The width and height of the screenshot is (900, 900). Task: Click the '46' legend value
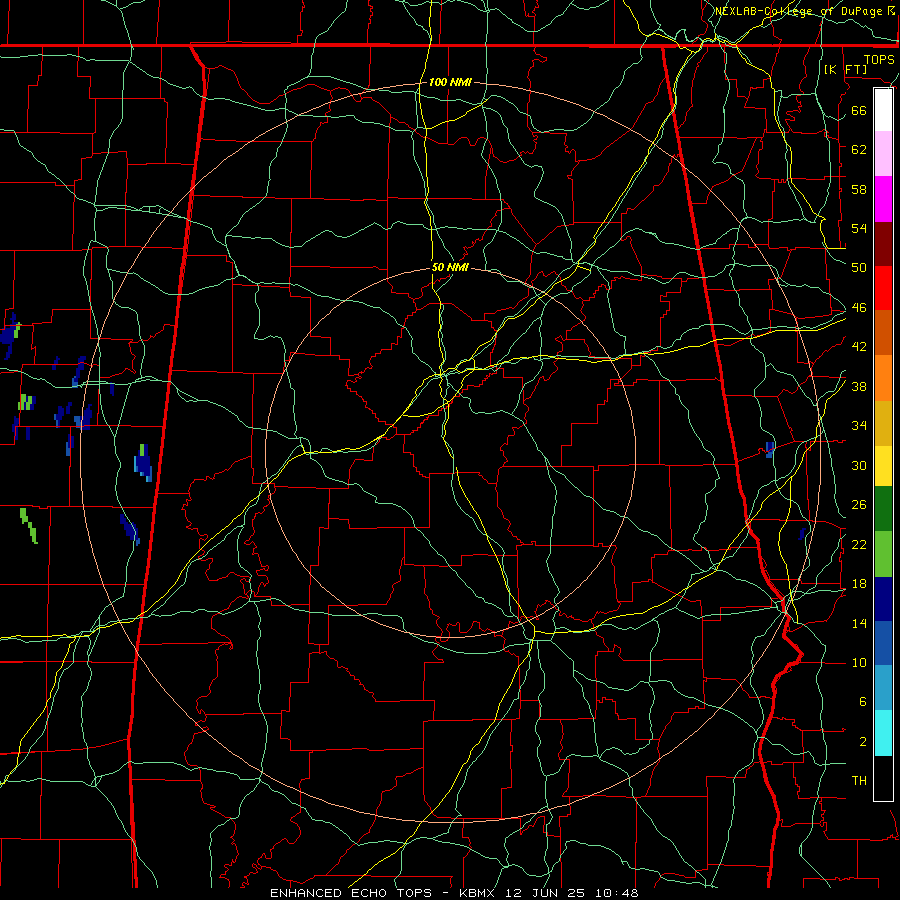[859, 308]
